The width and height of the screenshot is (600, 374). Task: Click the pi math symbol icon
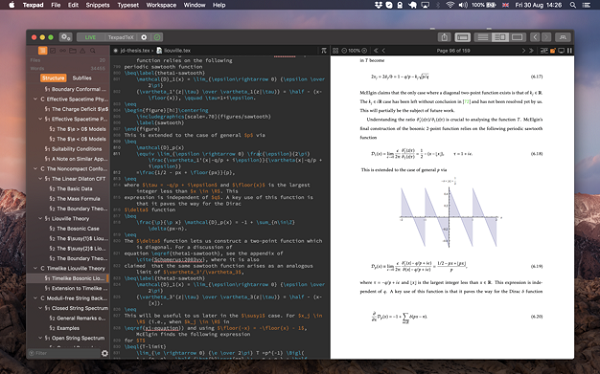click(324, 51)
